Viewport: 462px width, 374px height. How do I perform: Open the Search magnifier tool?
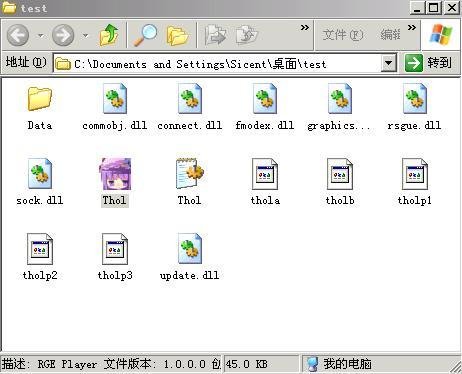[145, 35]
